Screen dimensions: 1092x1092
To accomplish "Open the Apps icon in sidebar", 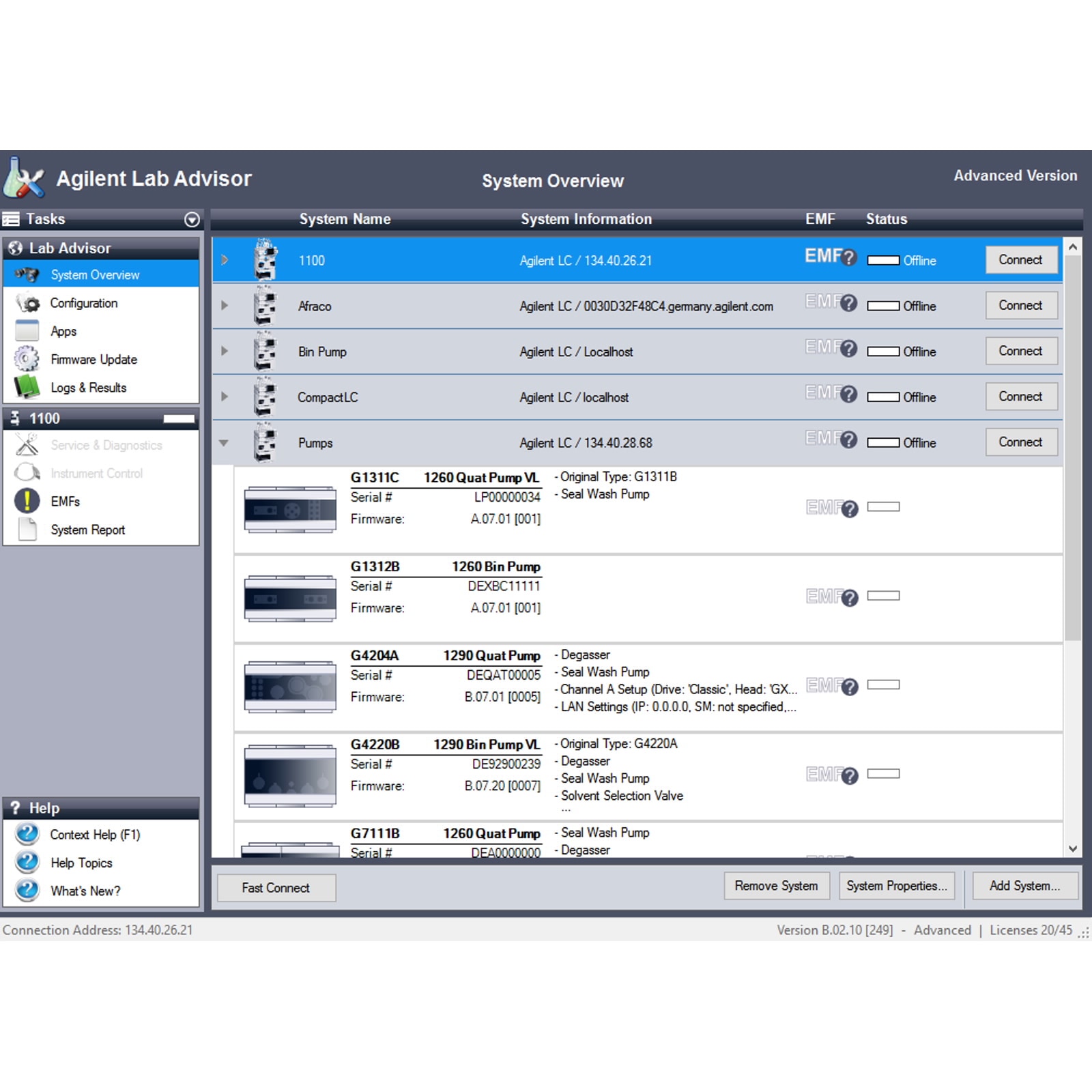I will click(x=27, y=331).
